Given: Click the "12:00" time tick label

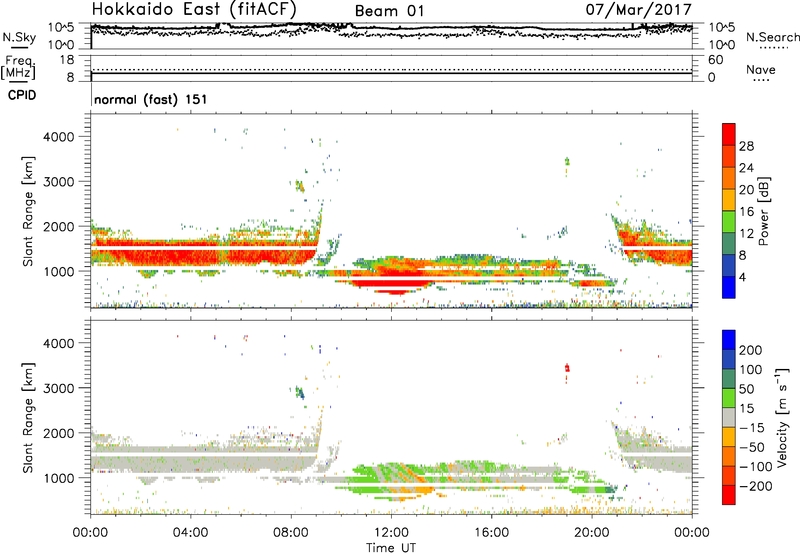Looking at the screenshot, I should pos(391,533).
